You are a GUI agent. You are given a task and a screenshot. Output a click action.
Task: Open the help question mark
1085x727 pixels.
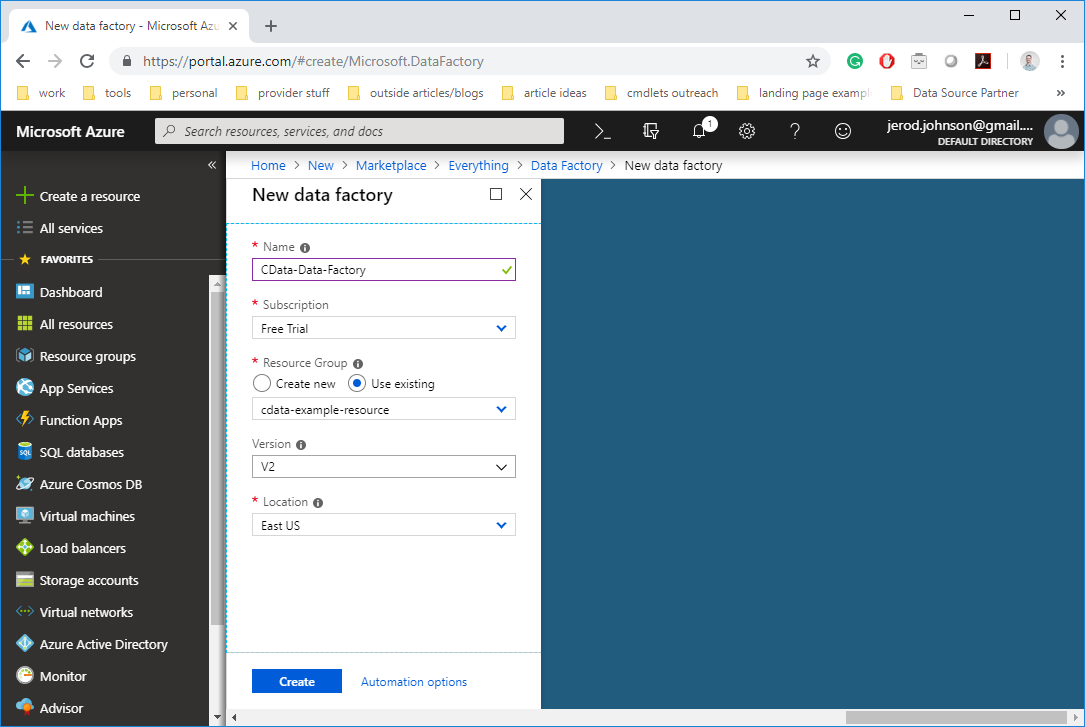tap(794, 131)
